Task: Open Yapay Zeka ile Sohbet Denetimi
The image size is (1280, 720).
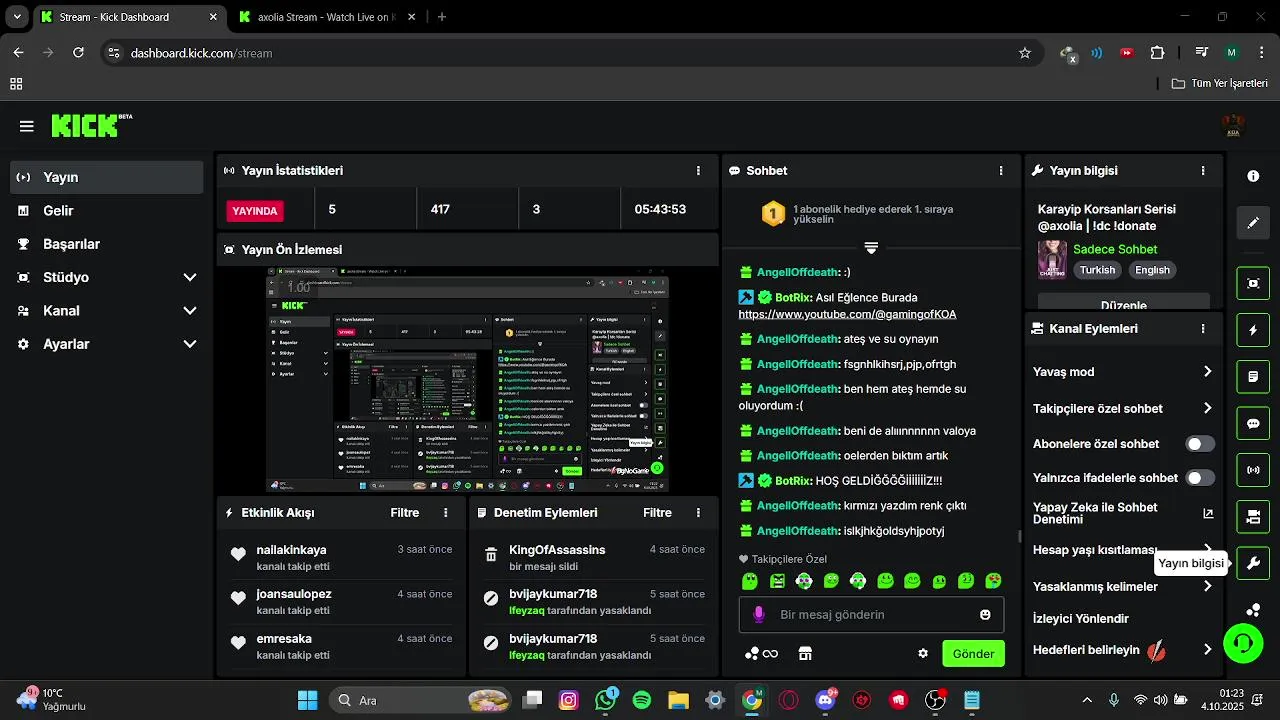Action: (x=1123, y=514)
